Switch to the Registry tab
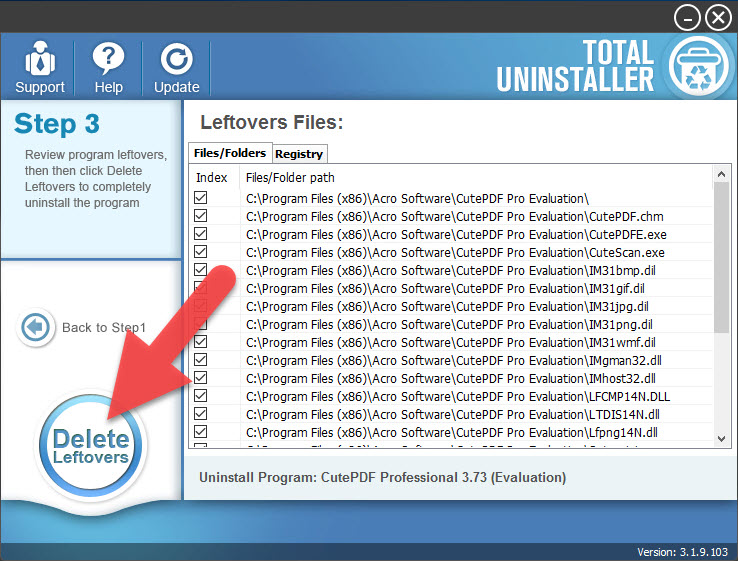 pyautogui.click(x=299, y=154)
